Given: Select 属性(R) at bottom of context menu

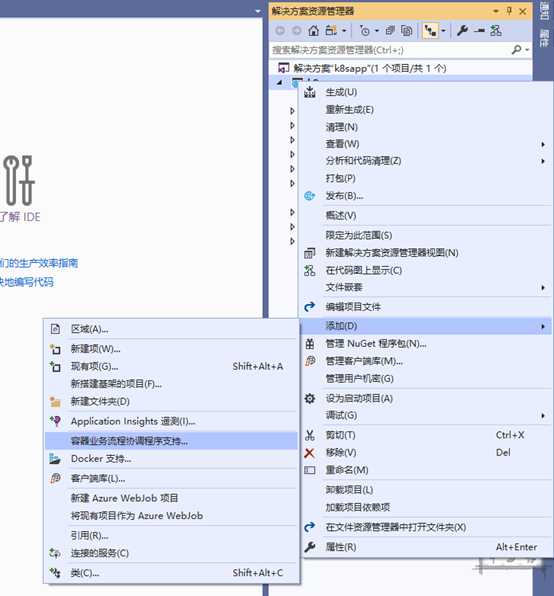Looking at the screenshot, I should [x=426, y=547].
